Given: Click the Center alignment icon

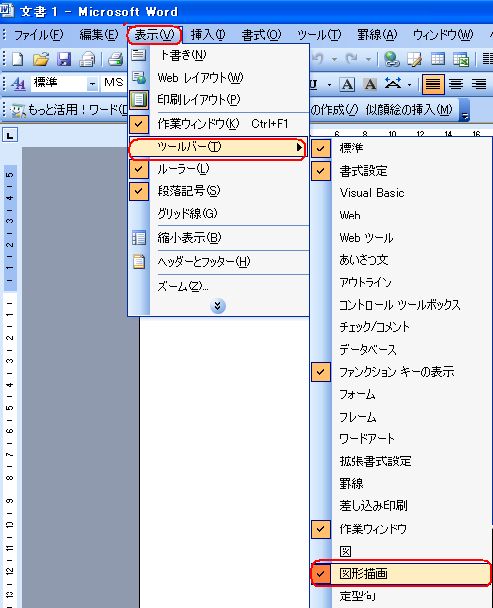Looking at the screenshot, I should [x=456, y=84].
